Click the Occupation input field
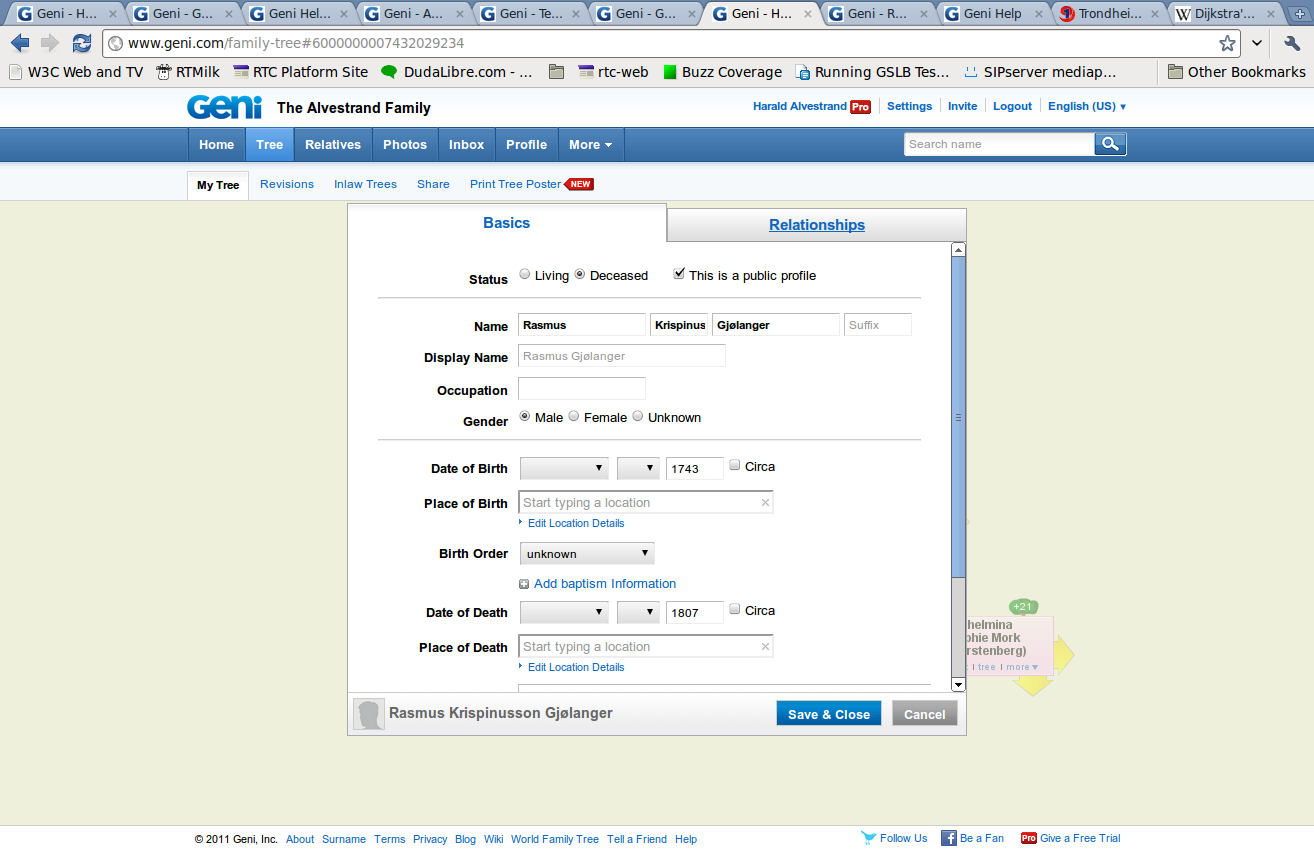 point(582,389)
